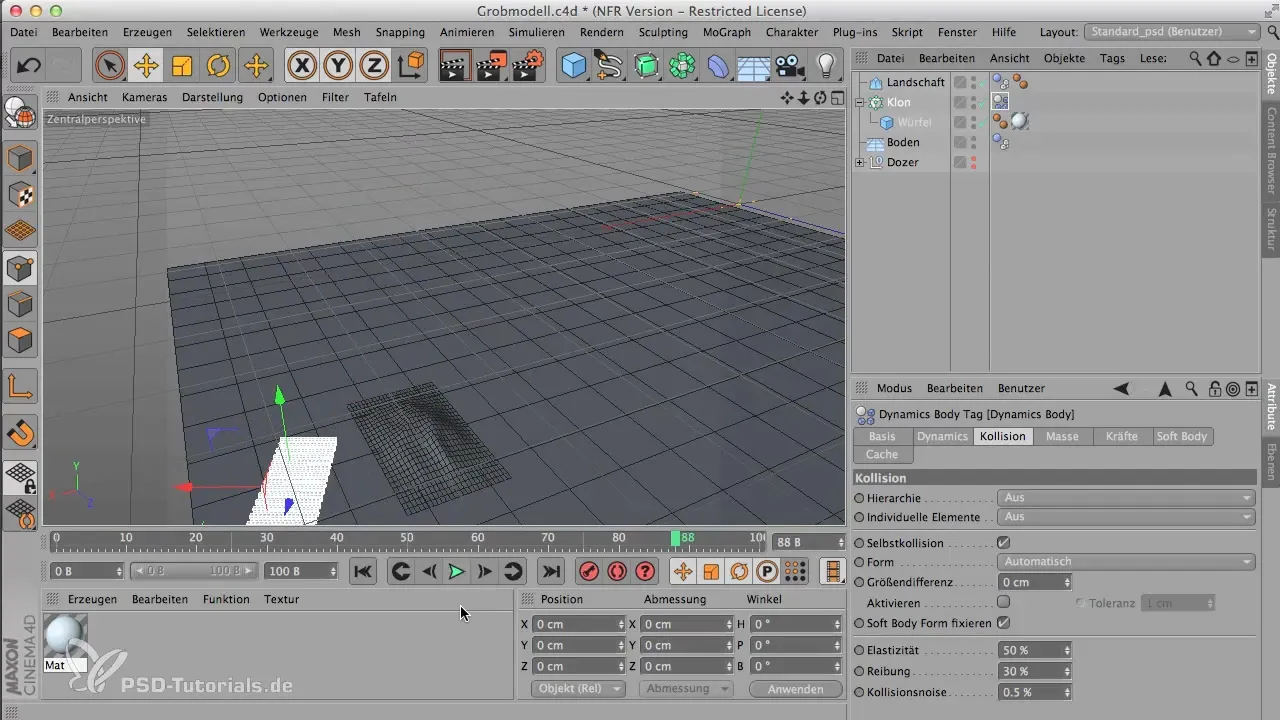The image size is (1280, 720).
Task: Open the Cache tab button
Action: (882, 454)
